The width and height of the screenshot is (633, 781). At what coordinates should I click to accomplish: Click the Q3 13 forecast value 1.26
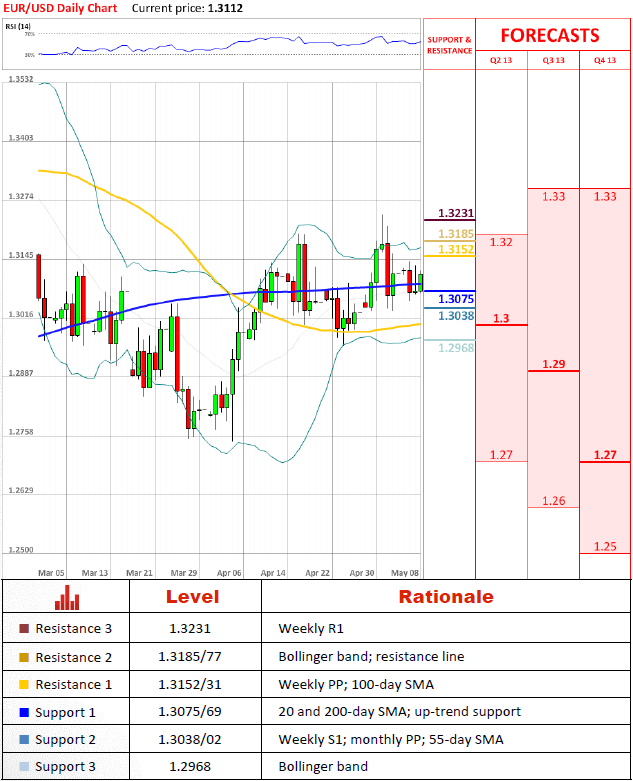(x=553, y=501)
